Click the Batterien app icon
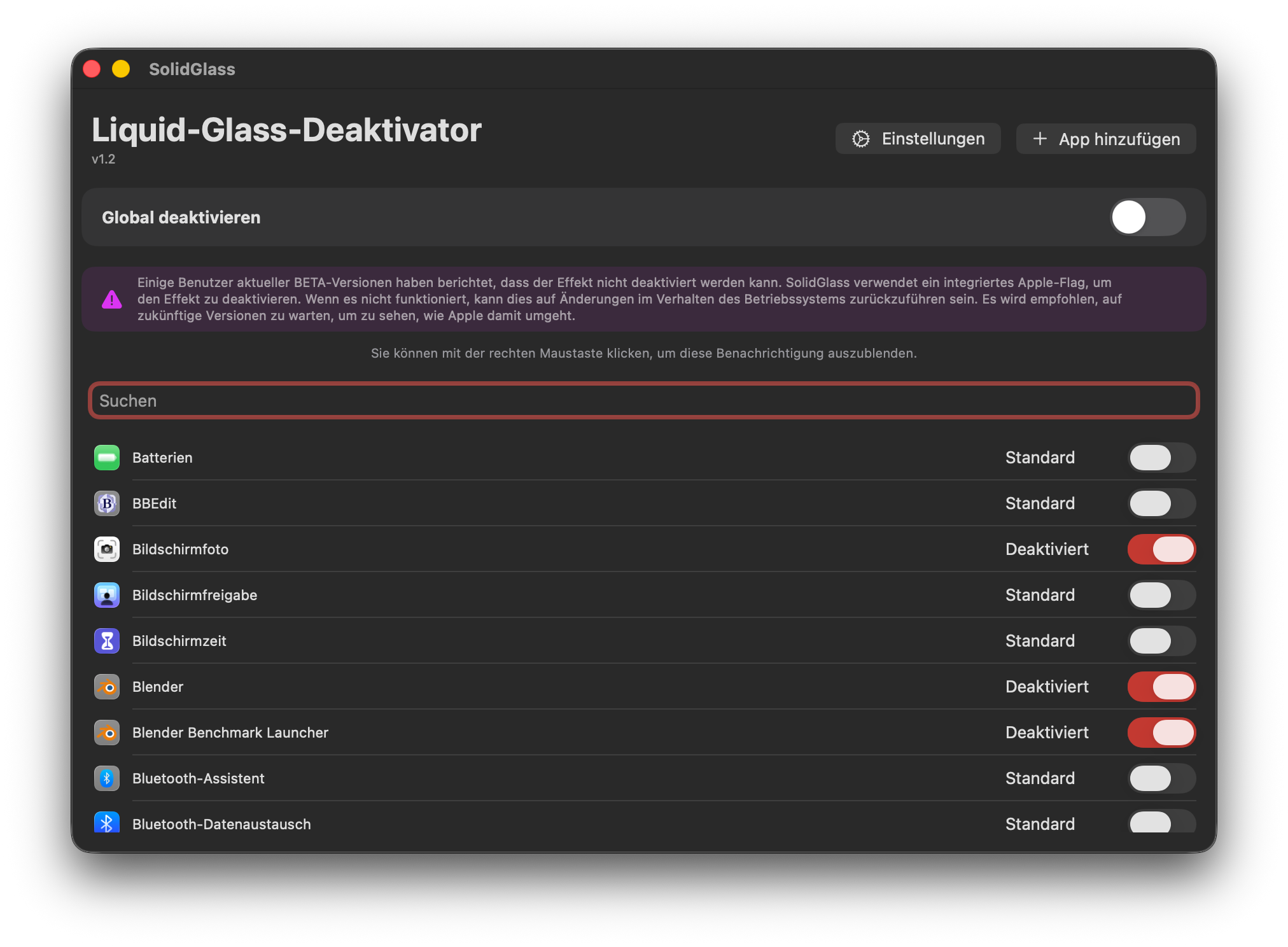 click(107, 458)
